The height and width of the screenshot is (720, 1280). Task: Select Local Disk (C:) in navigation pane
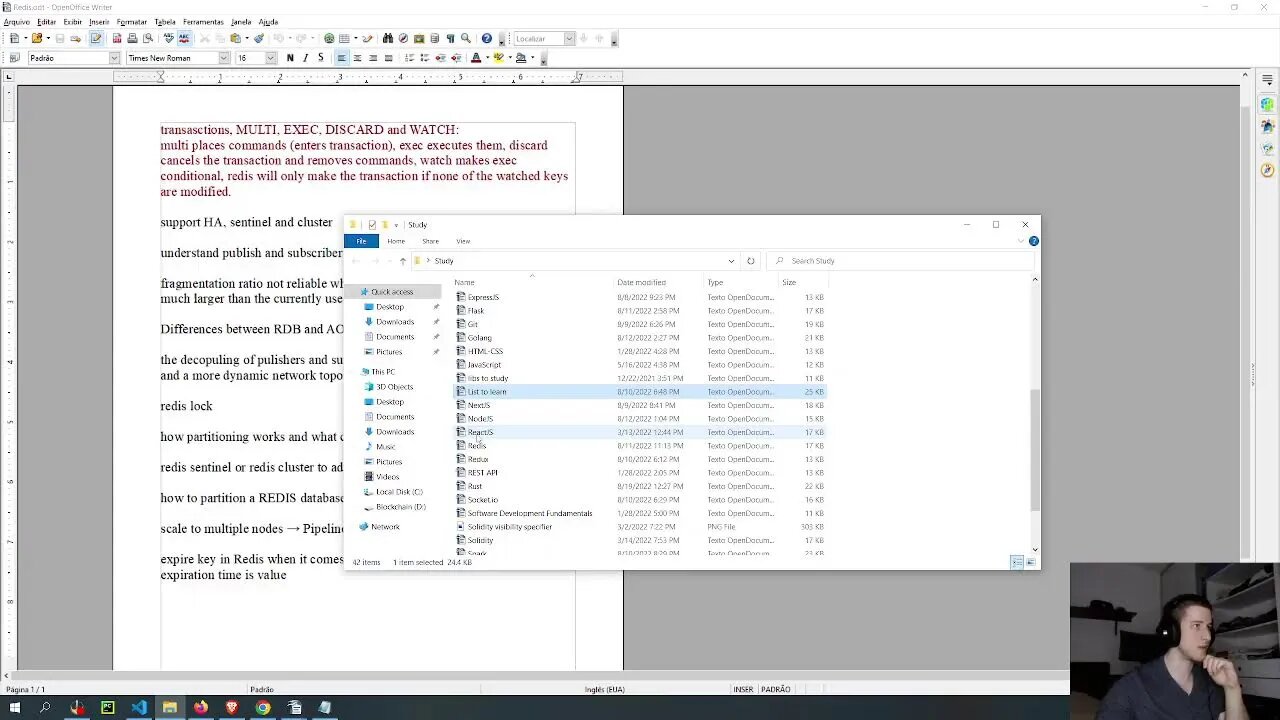(399, 492)
